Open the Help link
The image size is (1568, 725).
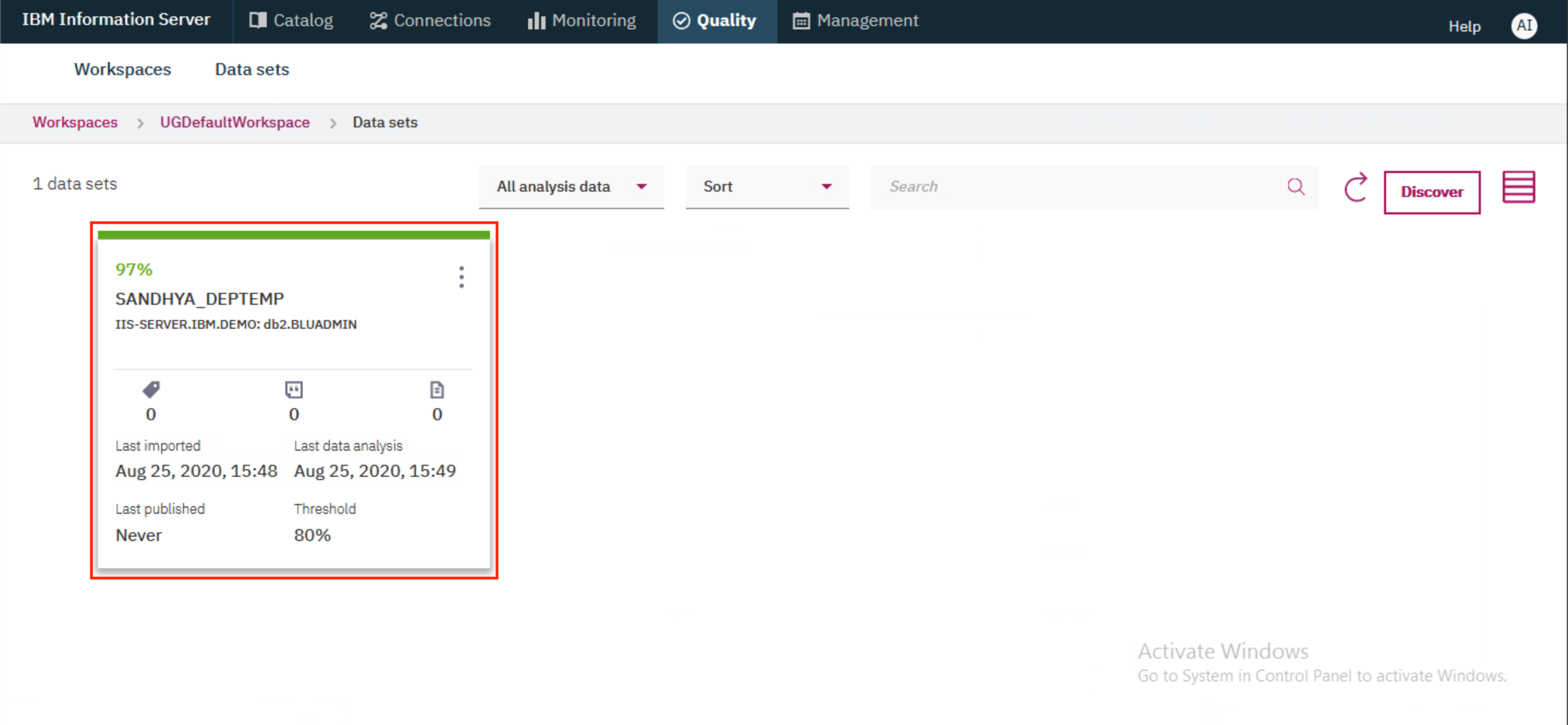pos(1464,26)
